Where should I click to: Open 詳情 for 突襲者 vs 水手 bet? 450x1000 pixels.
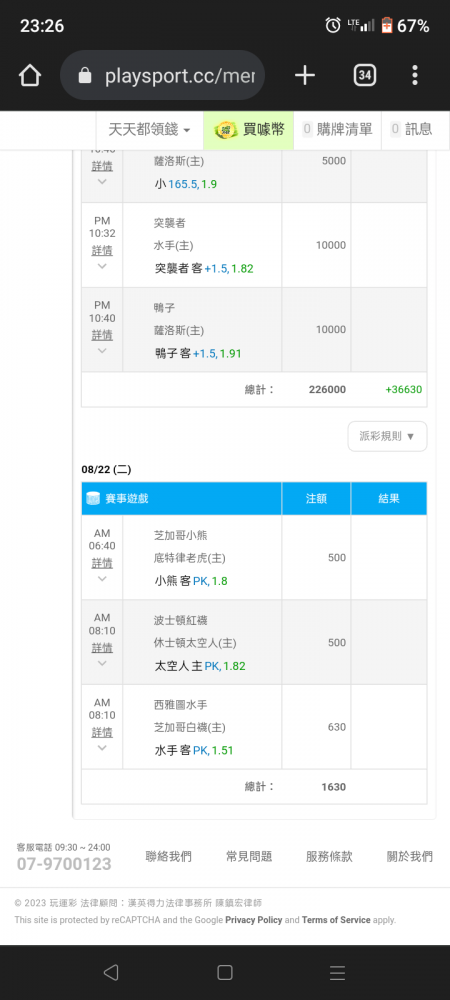pyautogui.click(x=102, y=251)
